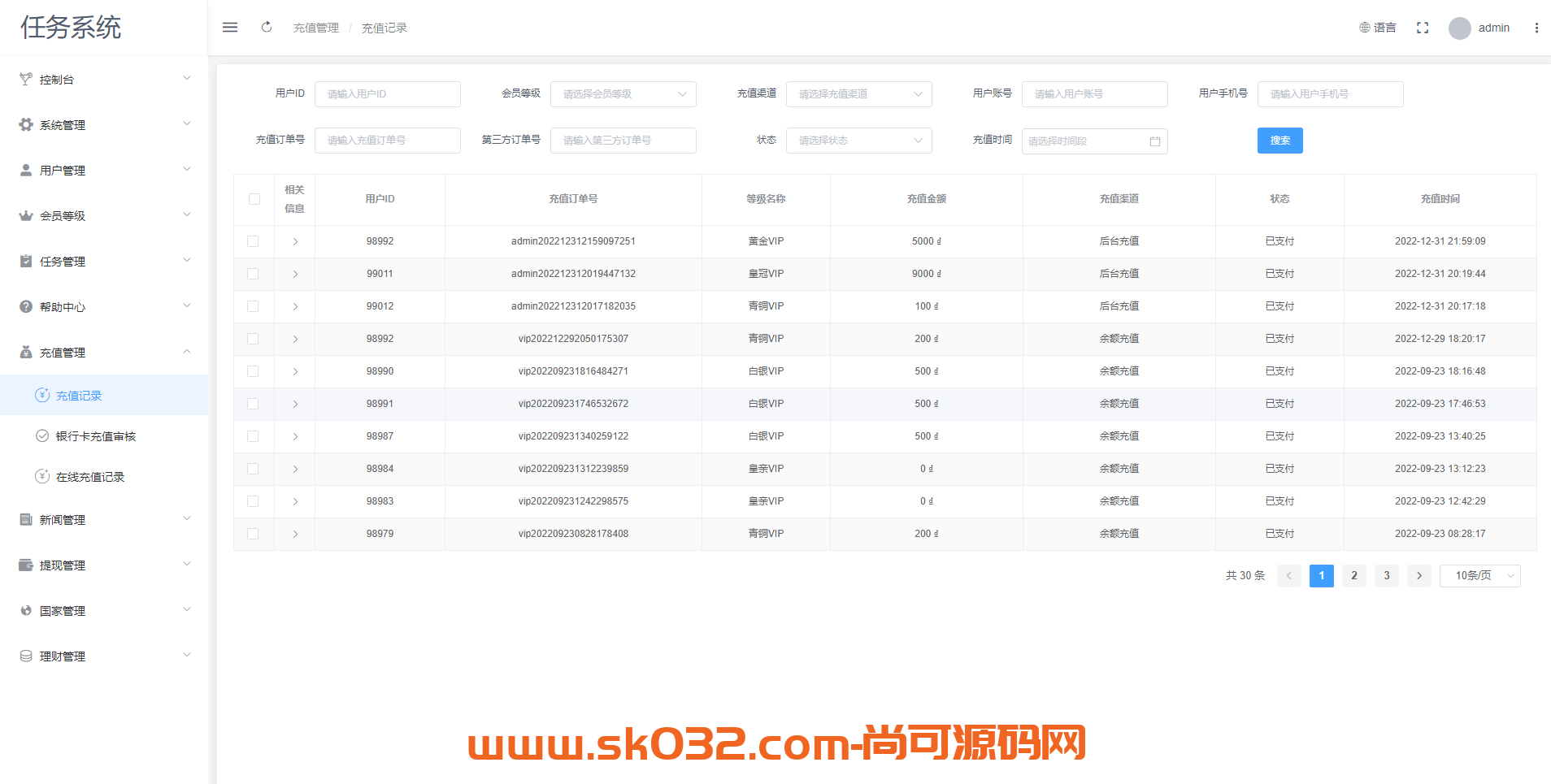Click the 充值记录 breadcrumb
Screen dimensions: 1551x784
pyautogui.click(x=384, y=28)
